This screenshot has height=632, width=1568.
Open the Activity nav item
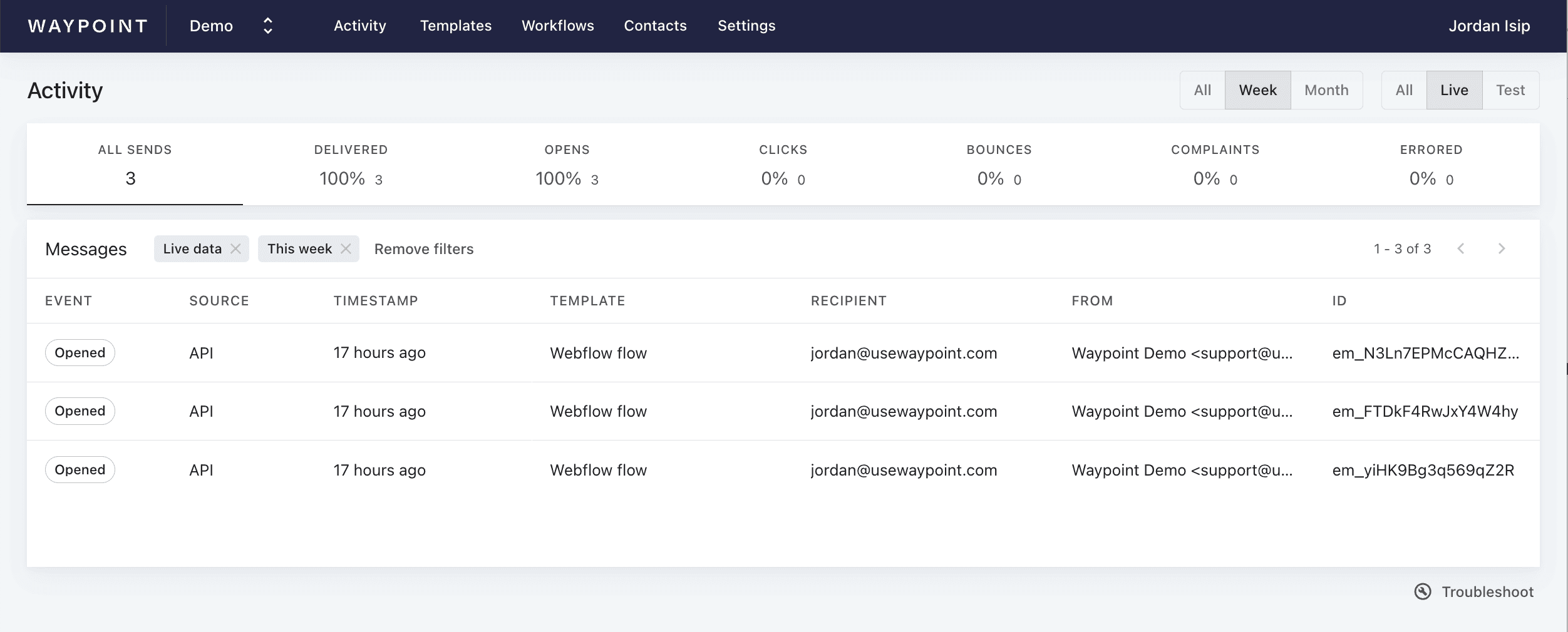[x=360, y=26]
